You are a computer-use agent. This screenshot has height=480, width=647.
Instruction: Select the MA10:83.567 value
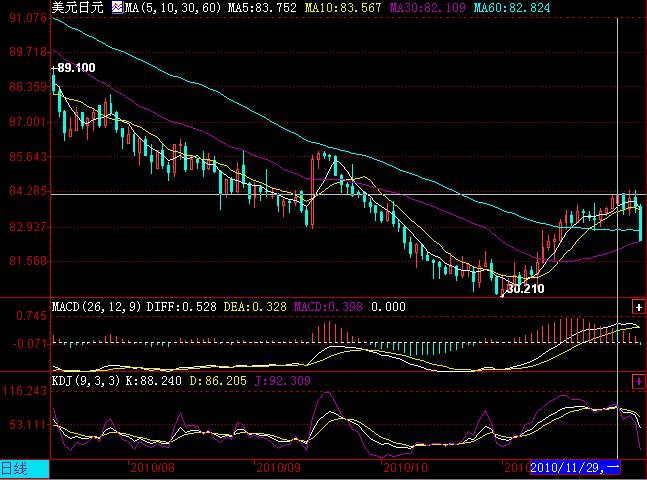point(343,8)
